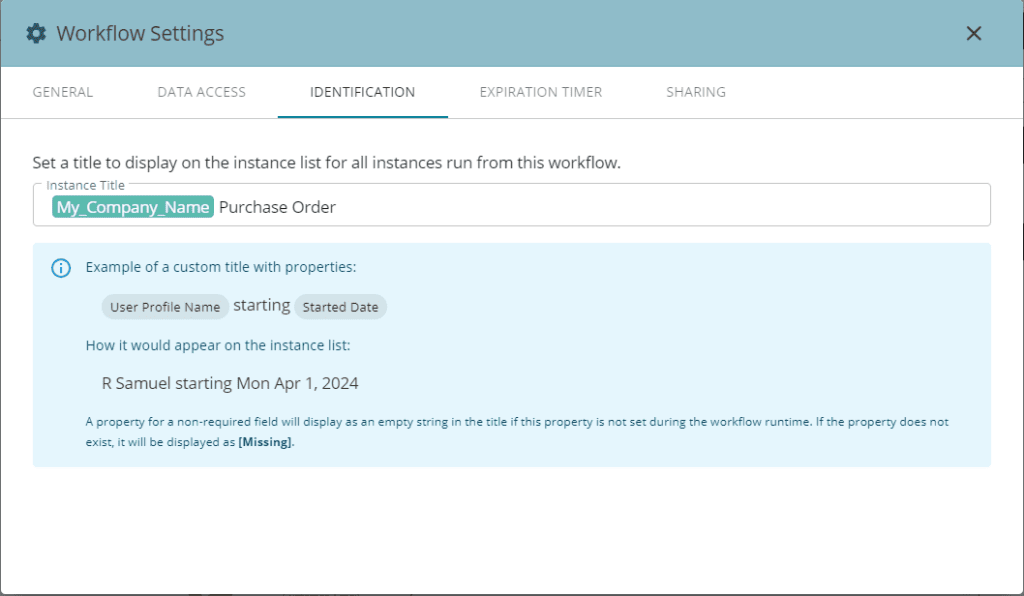Open the Sharing tab
Screen dimensions: 1024x596
pyautogui.click(x=696, y=92)
